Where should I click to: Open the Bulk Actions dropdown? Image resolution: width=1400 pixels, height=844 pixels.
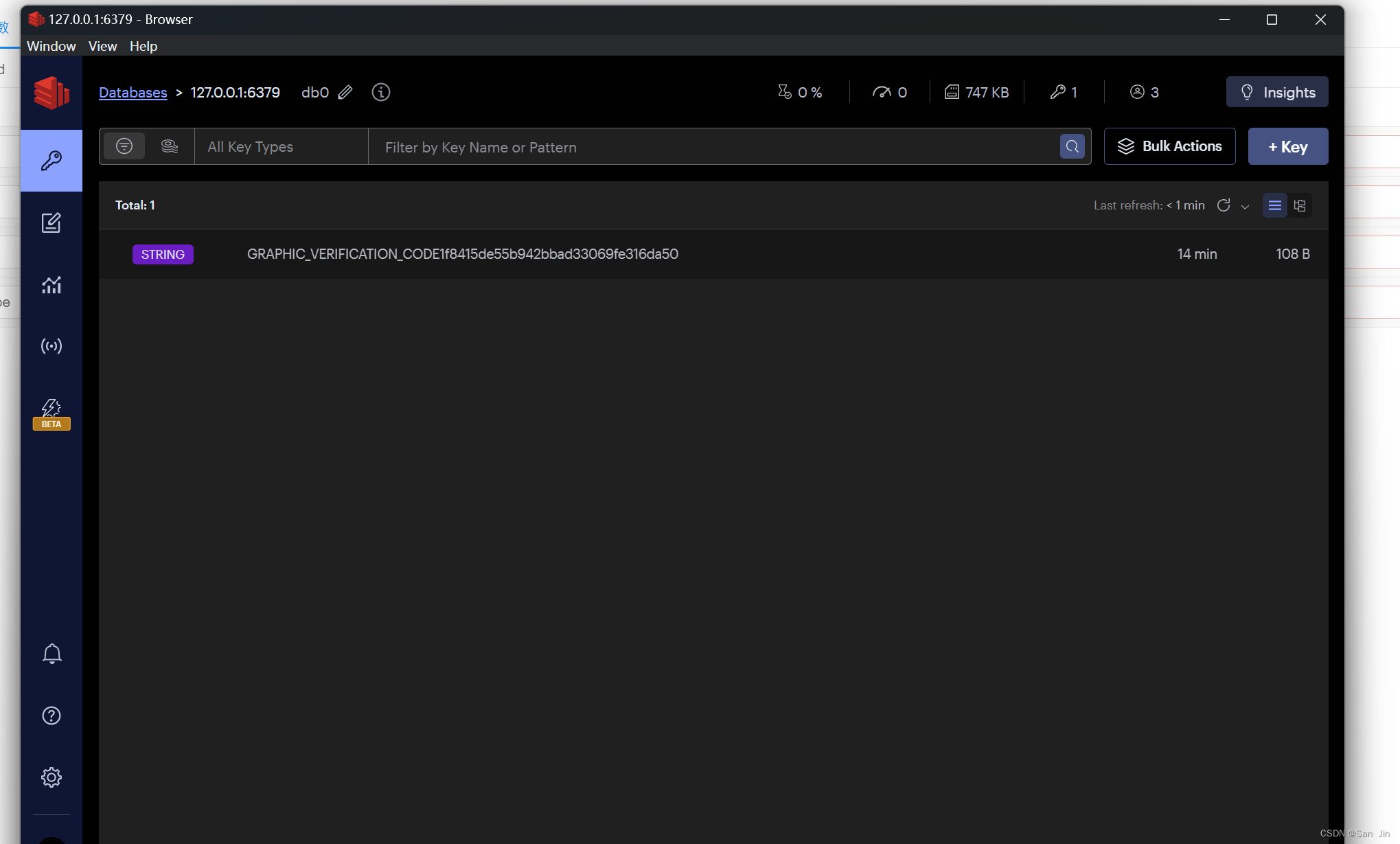[1171, 146]
